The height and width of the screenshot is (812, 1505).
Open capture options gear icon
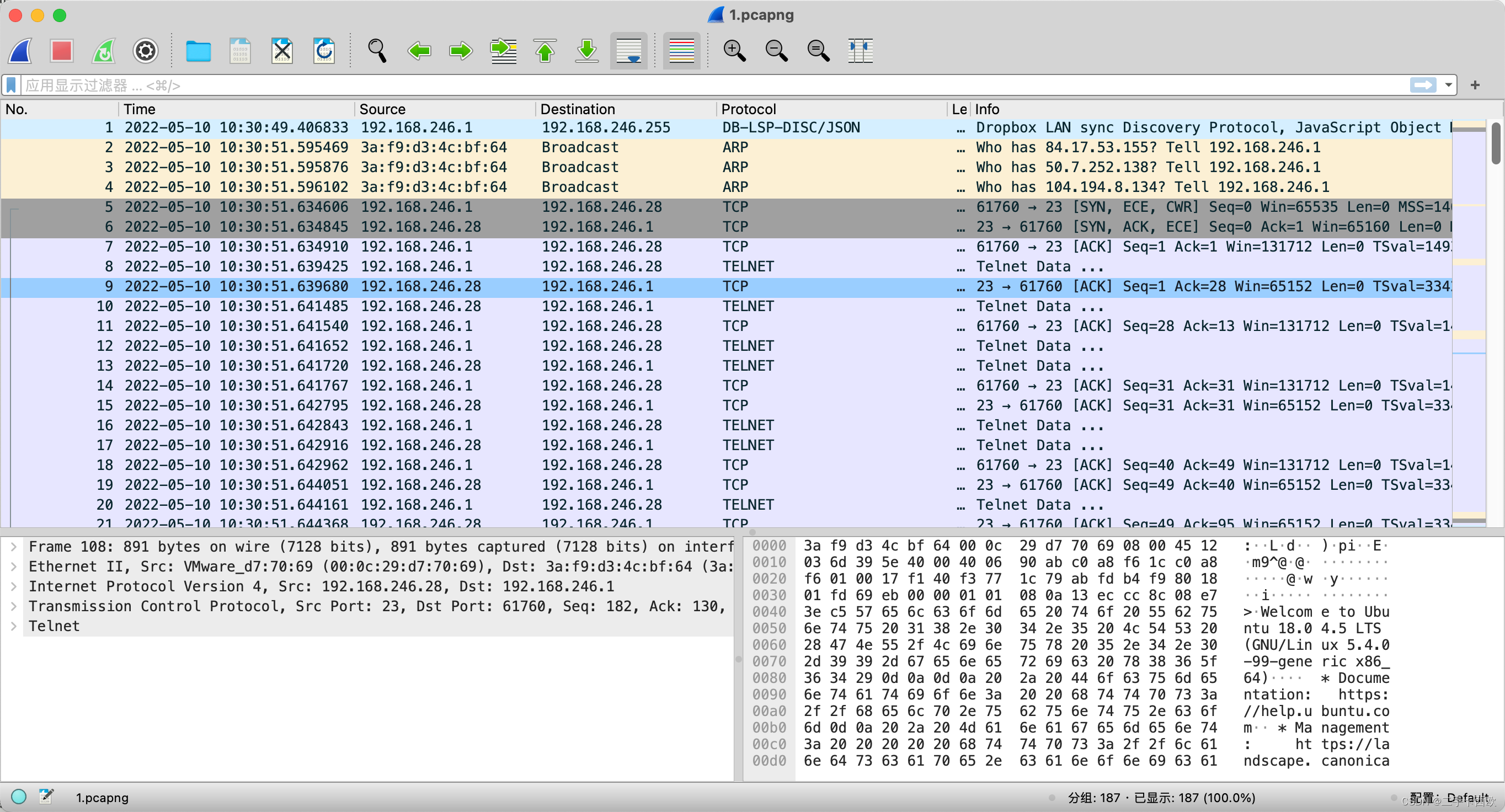coord(146,51)
